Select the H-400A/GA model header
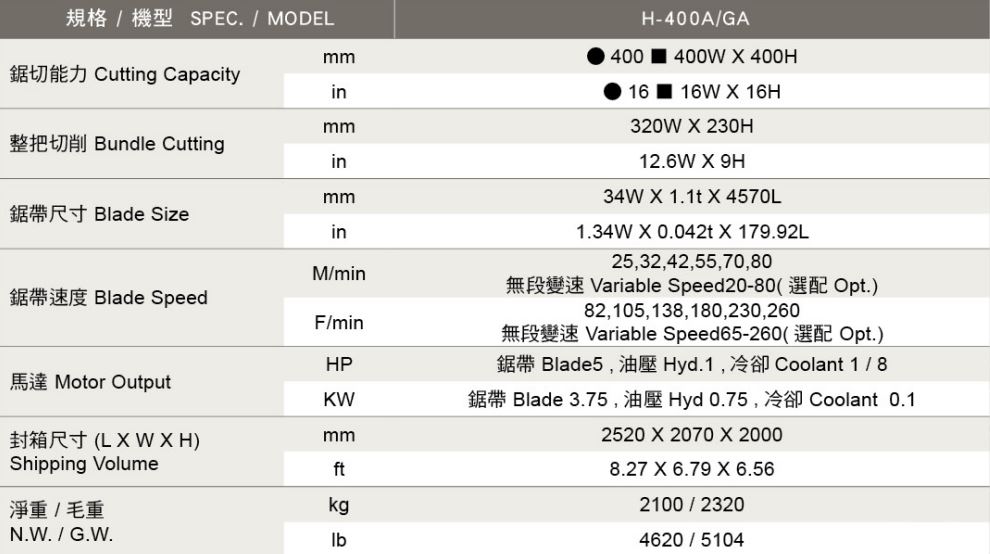Viewport: 990px width, 554px height. coord(692,19)
